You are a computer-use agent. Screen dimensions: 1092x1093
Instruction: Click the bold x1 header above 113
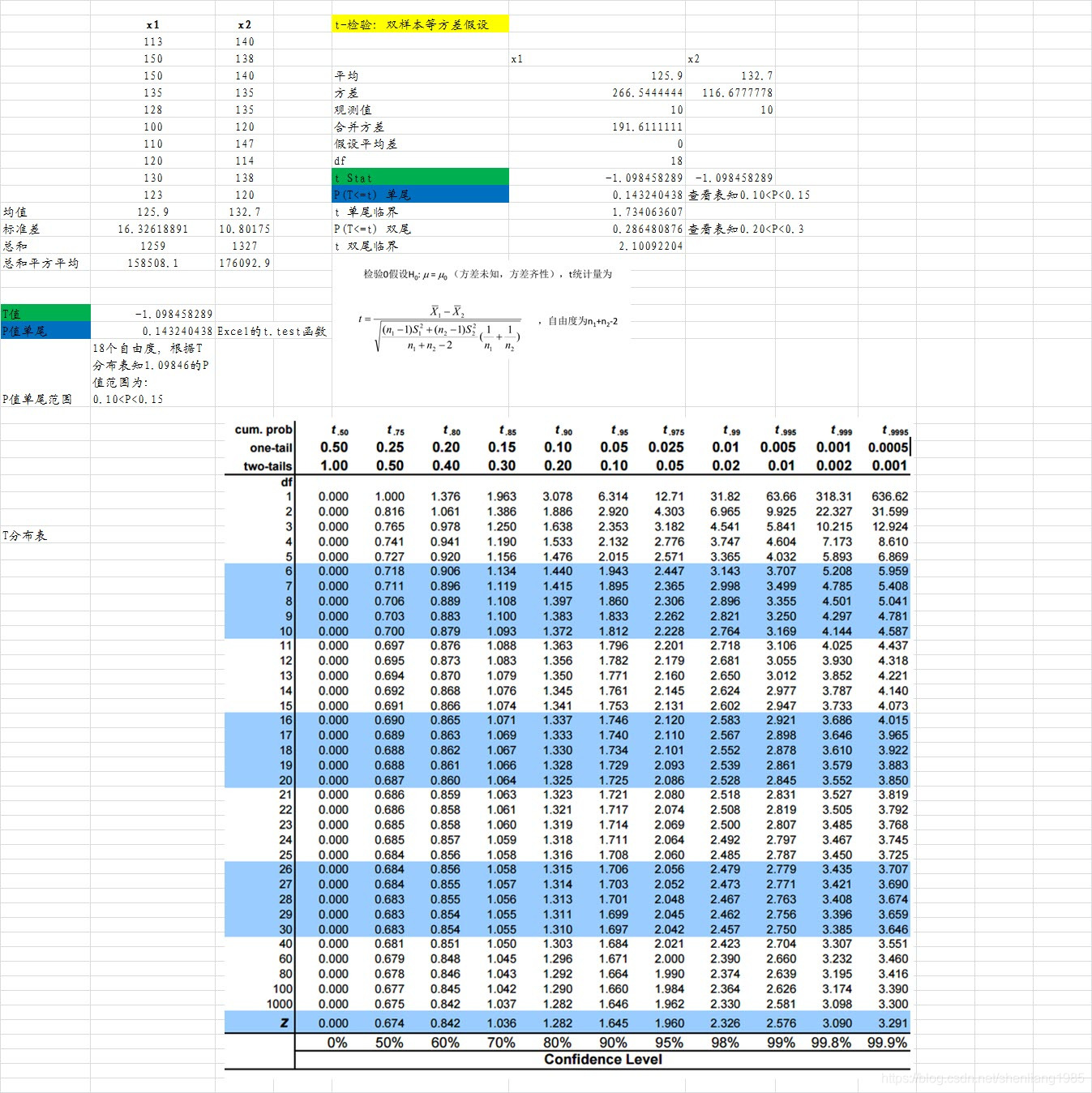tap(153, 25)
